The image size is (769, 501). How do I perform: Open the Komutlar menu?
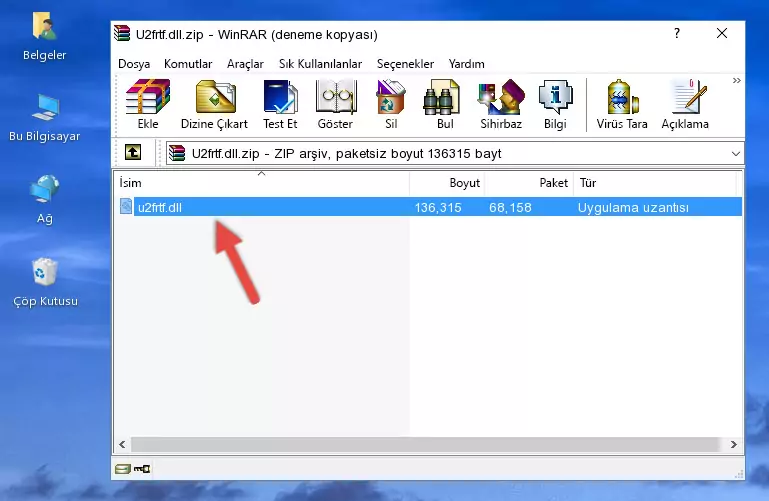188,64
